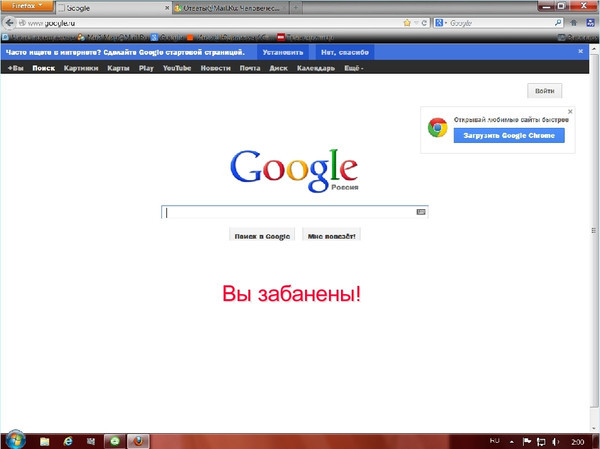Image resolution: width=600 pixels, height=449 pixels.
Task: Click Нет, спасибо in the blue banner
Action: (x=345, y=52)
